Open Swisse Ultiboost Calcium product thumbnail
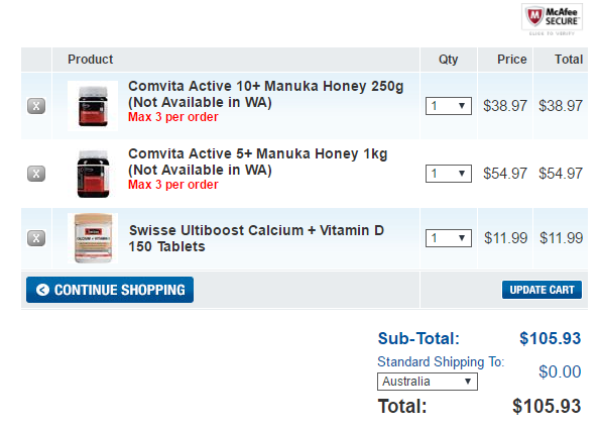Screen dimensions: 600x428 [x=93, y=238]
